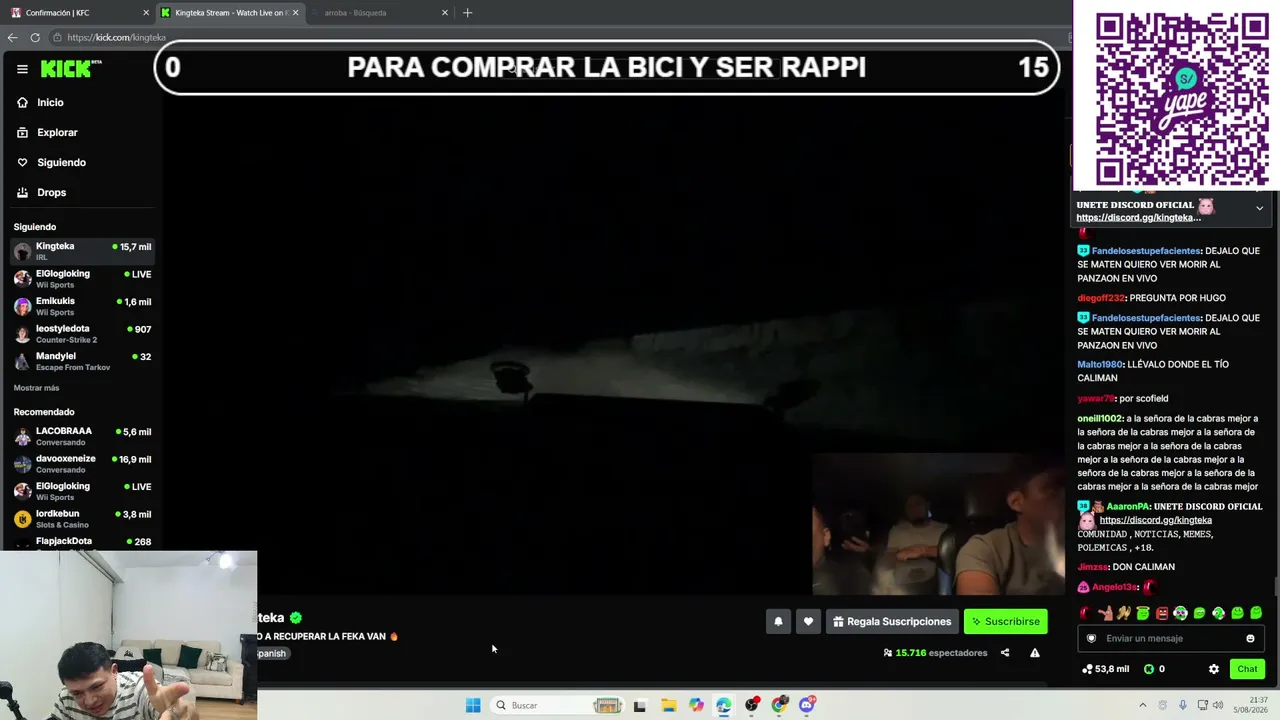Toggle the follow heart button
The height and width of the screenshot is (720, 1280).
tap(808, 621)
